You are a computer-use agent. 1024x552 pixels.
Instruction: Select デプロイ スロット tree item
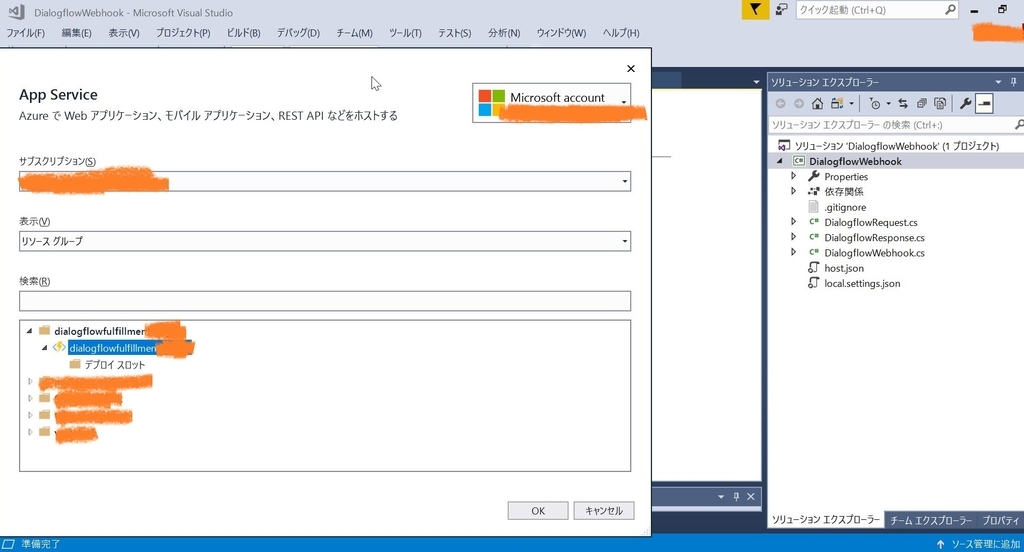(x=115, y=365)
